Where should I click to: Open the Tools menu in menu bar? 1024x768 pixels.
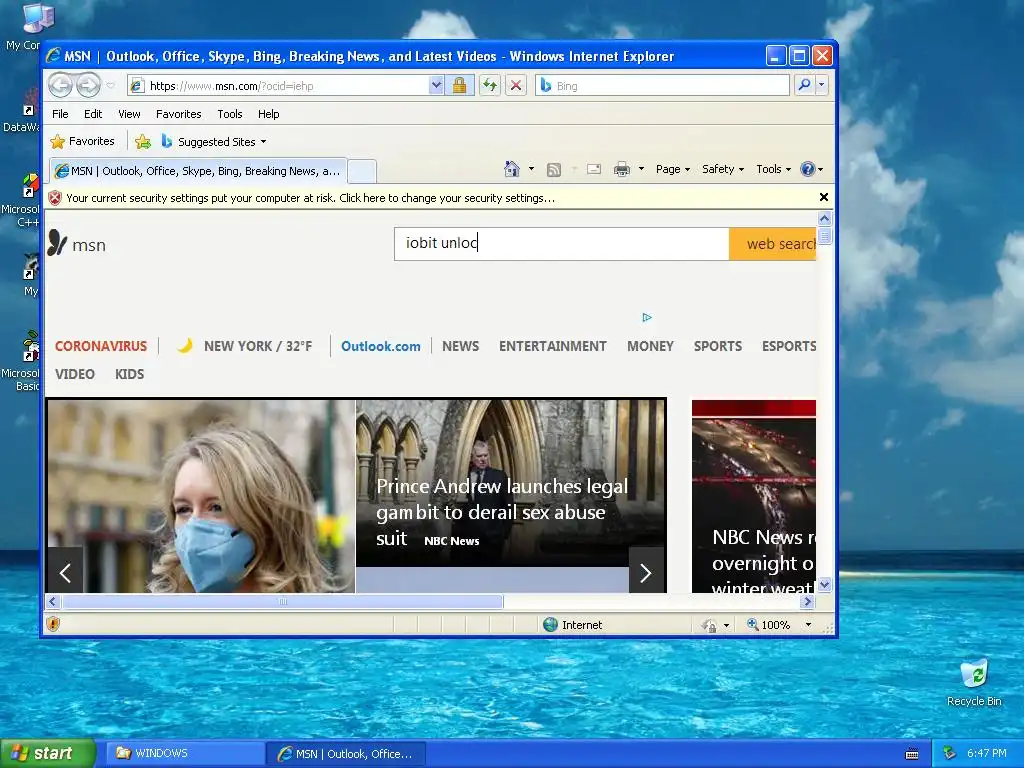pyautogui.click(x=230, y=114)
